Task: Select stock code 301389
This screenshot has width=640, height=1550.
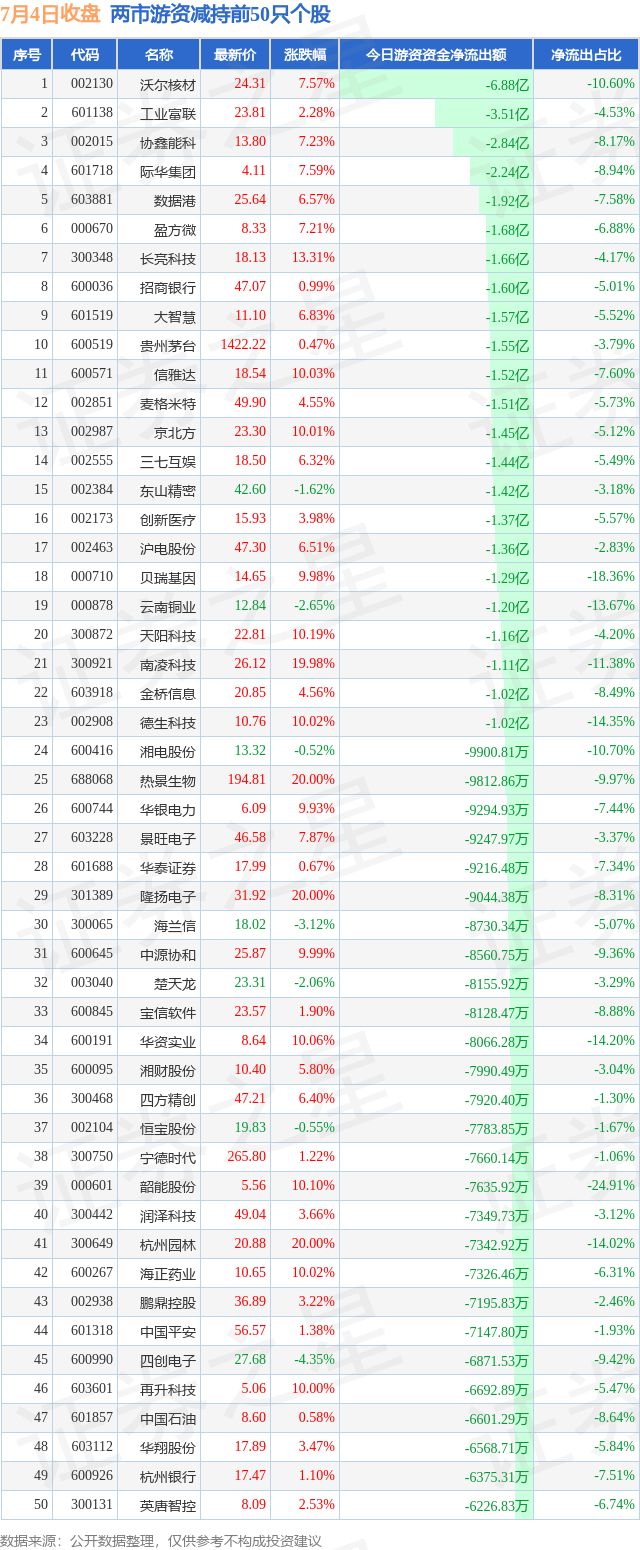Action: pyautogui.click(x=91, y=896)
